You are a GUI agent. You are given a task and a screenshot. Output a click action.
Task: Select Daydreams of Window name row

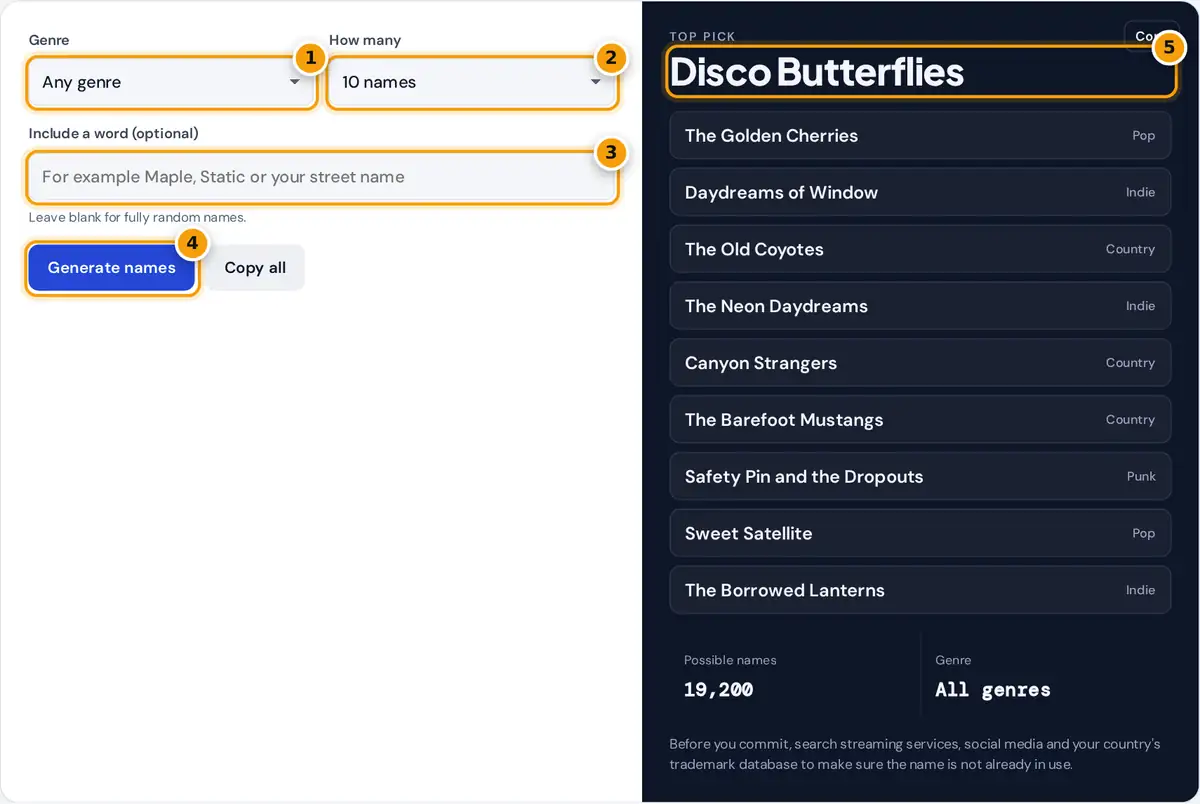[920, 193]
